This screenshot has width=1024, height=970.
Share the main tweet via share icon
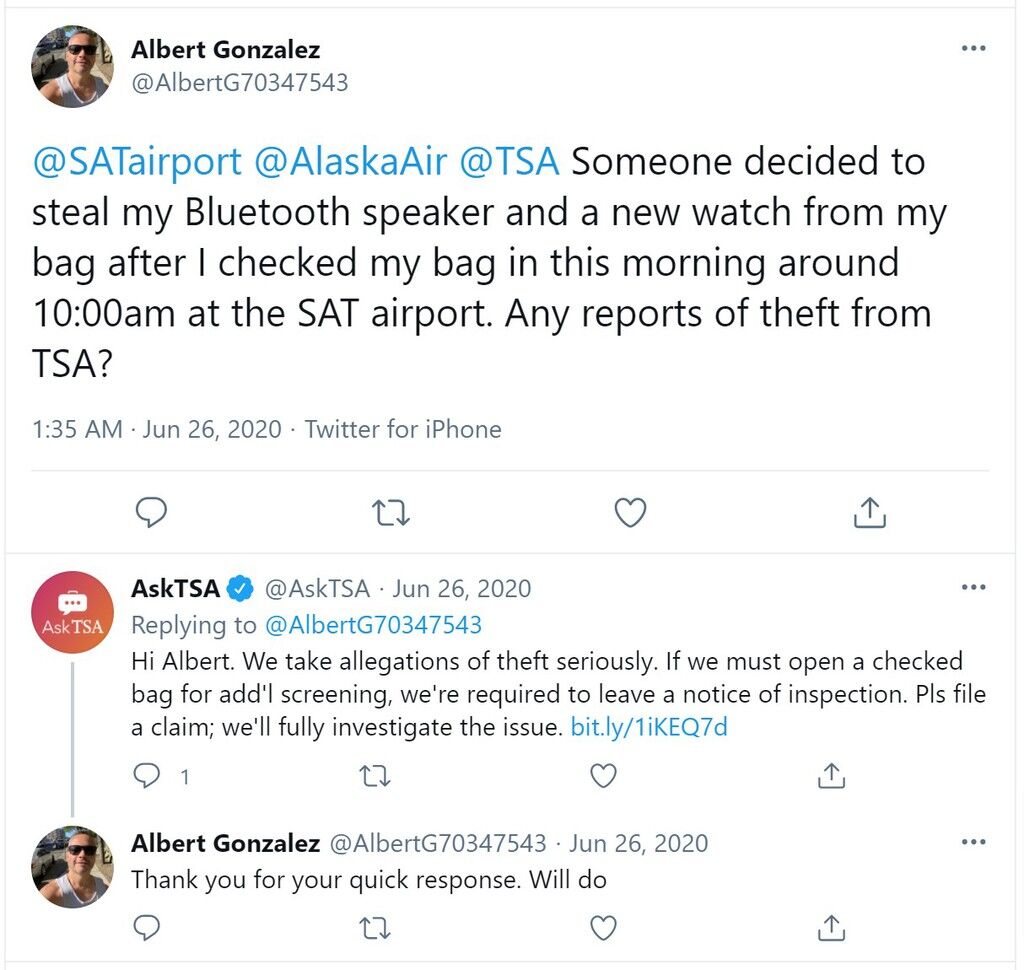870,512
